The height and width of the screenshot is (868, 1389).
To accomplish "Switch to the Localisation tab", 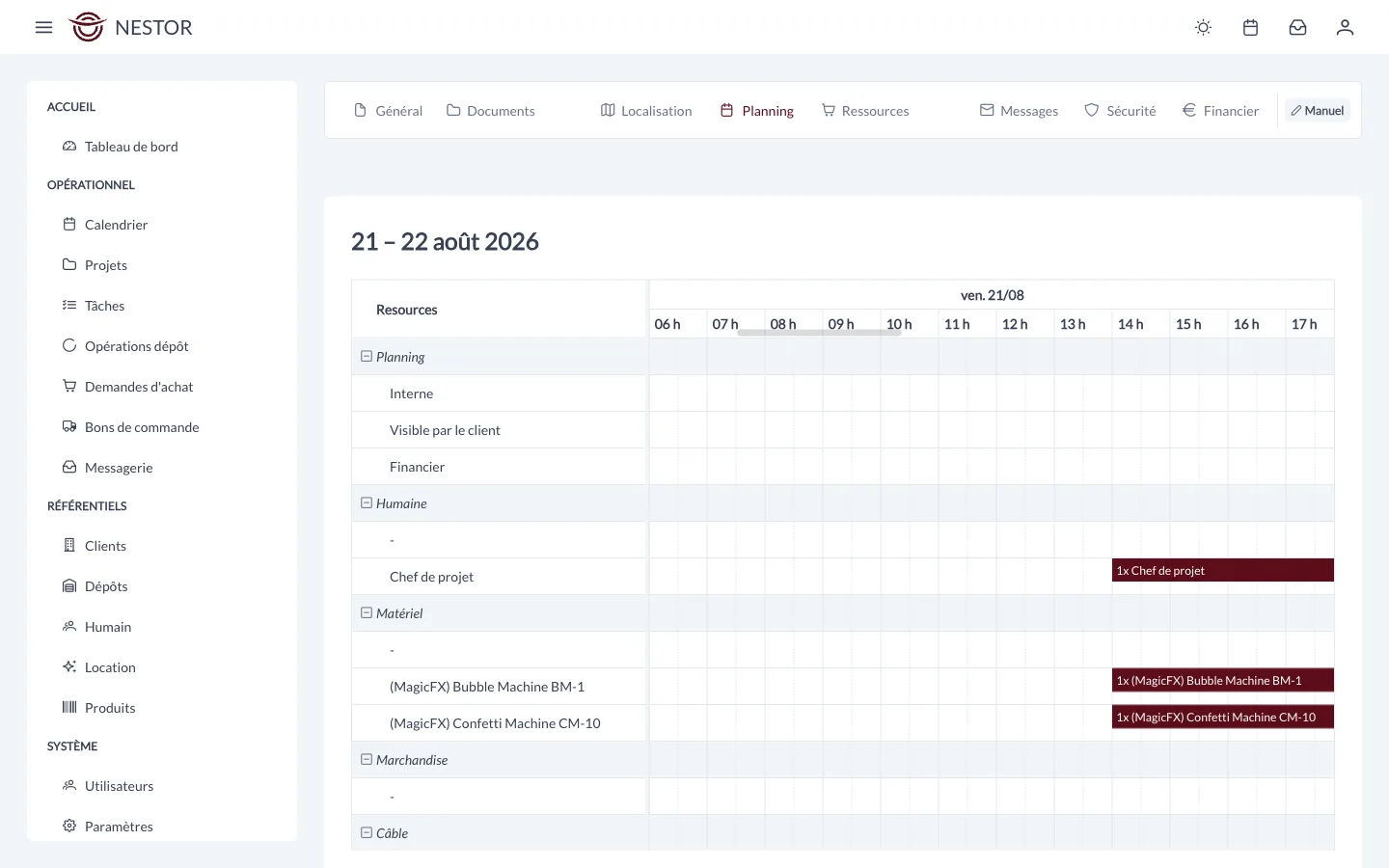I will pos(646,111).
